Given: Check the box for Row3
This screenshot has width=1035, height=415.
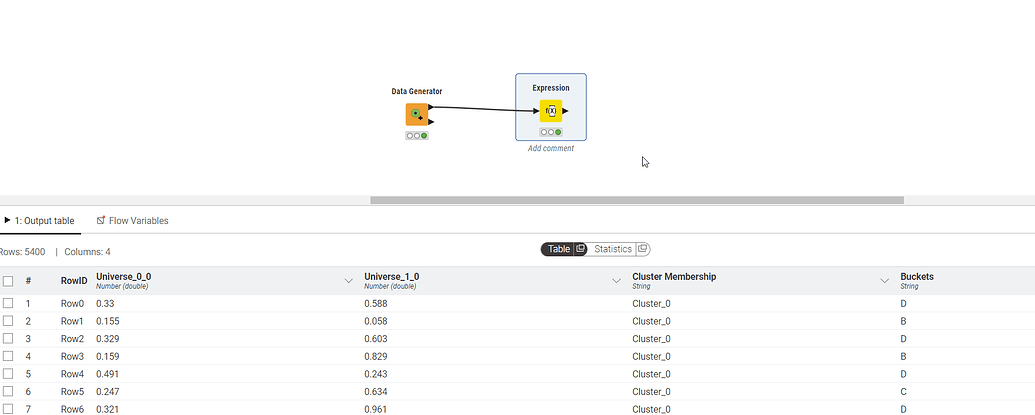Looking at the screenshot, I should pos(8,356).
